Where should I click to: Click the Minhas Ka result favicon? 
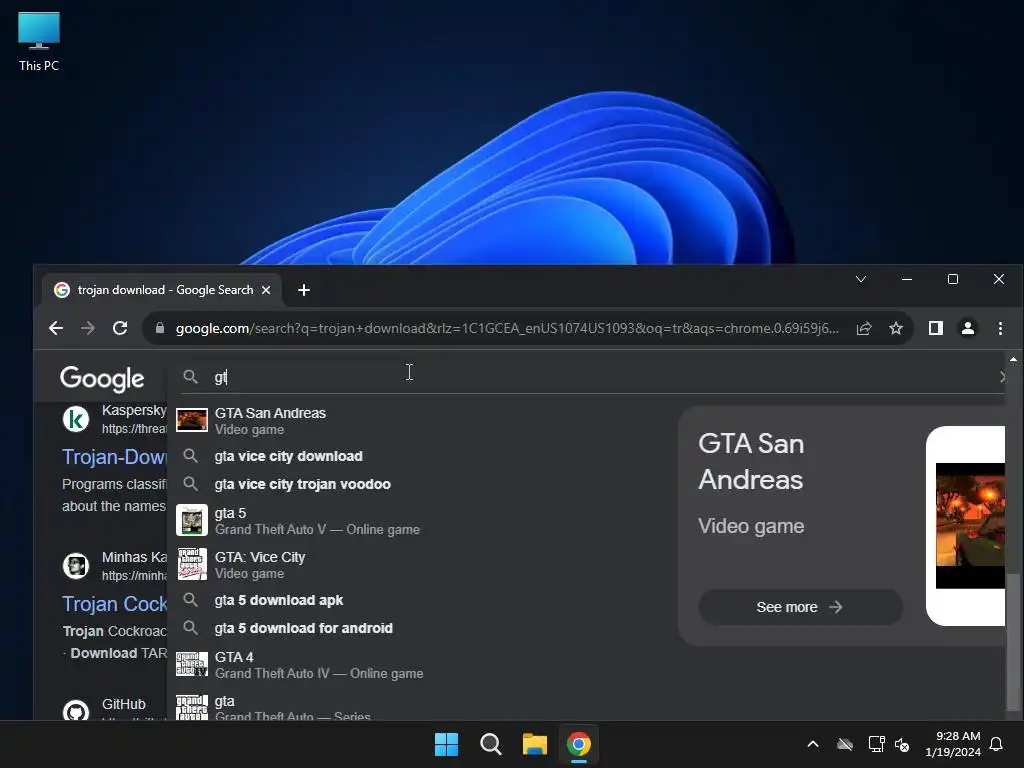76,566
